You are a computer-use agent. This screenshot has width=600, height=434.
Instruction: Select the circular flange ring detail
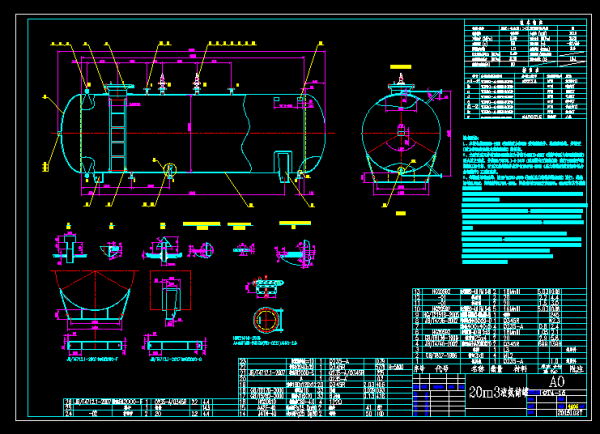click(264, 320)
